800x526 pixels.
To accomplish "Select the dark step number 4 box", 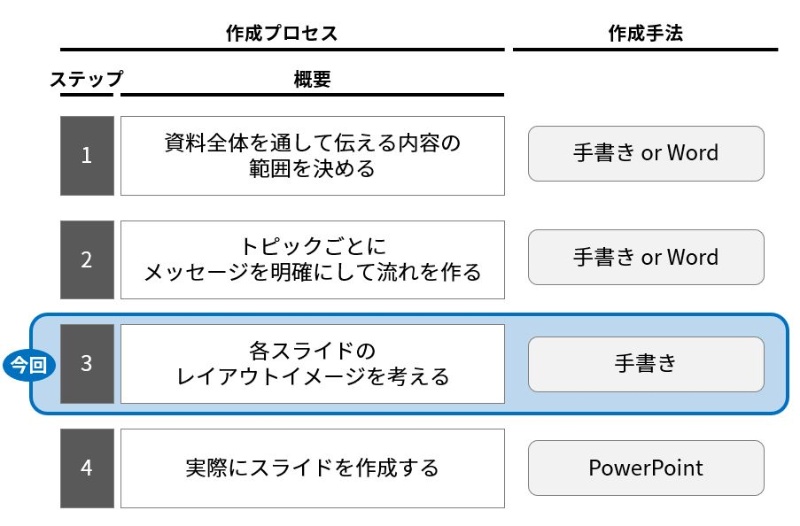I will tap(86, 468).
